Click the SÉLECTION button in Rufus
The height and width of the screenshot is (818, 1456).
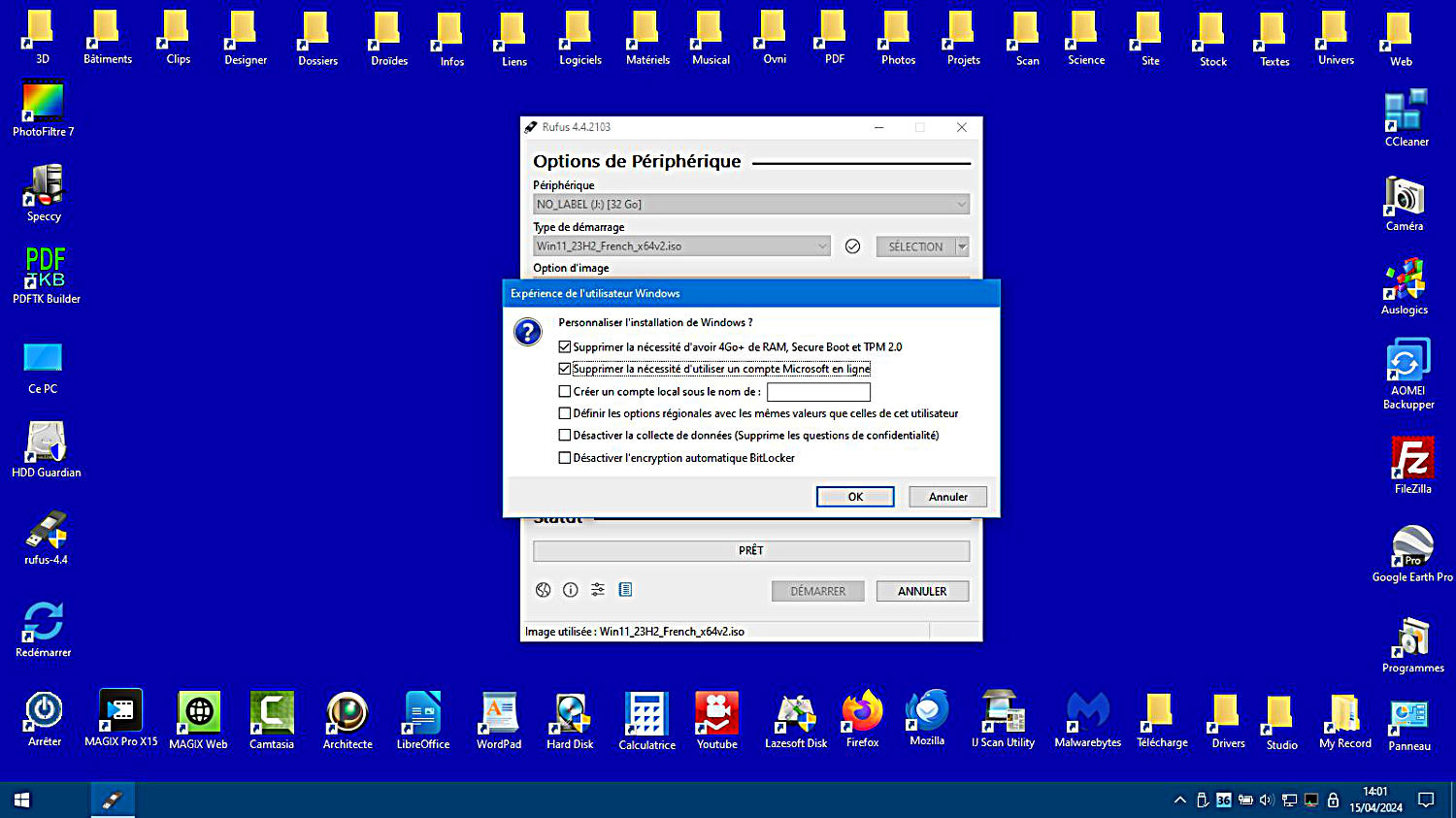click(x=915, y=246)
